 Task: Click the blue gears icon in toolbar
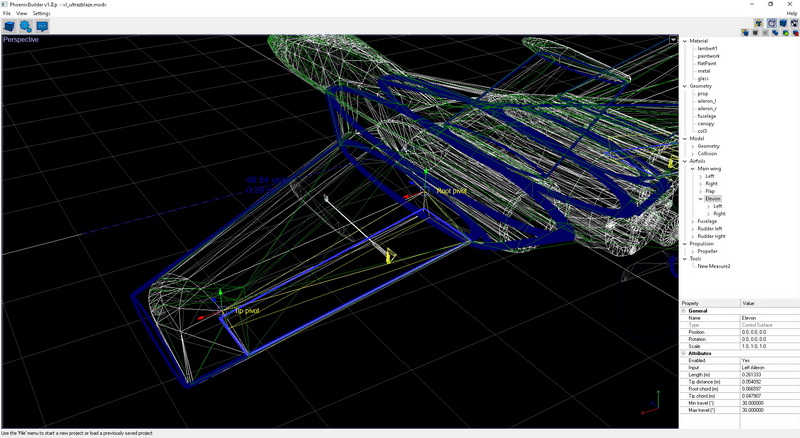pyautogui.click(x=26, y=26)
